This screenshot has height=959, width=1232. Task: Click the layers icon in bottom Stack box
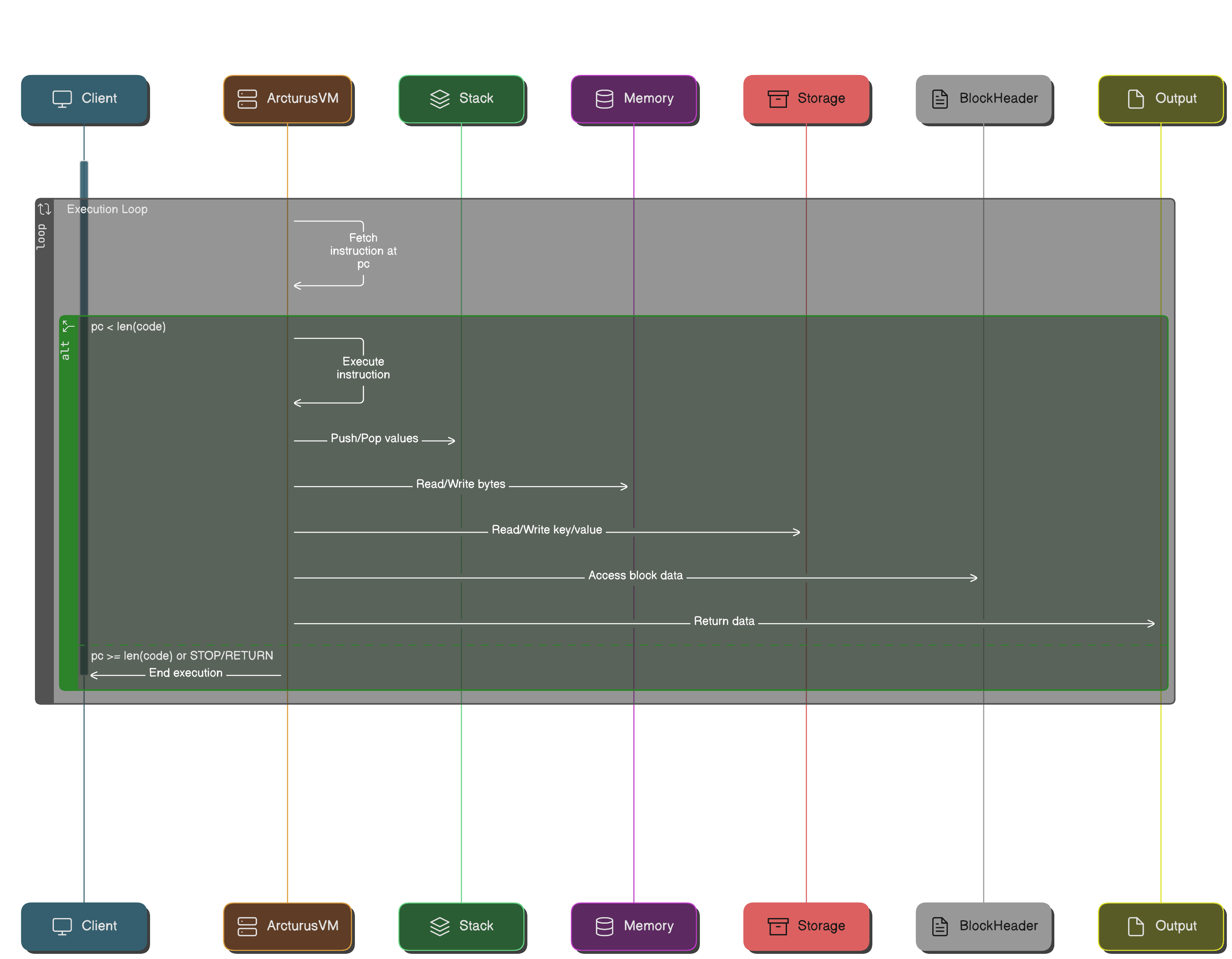click(439, 926)
